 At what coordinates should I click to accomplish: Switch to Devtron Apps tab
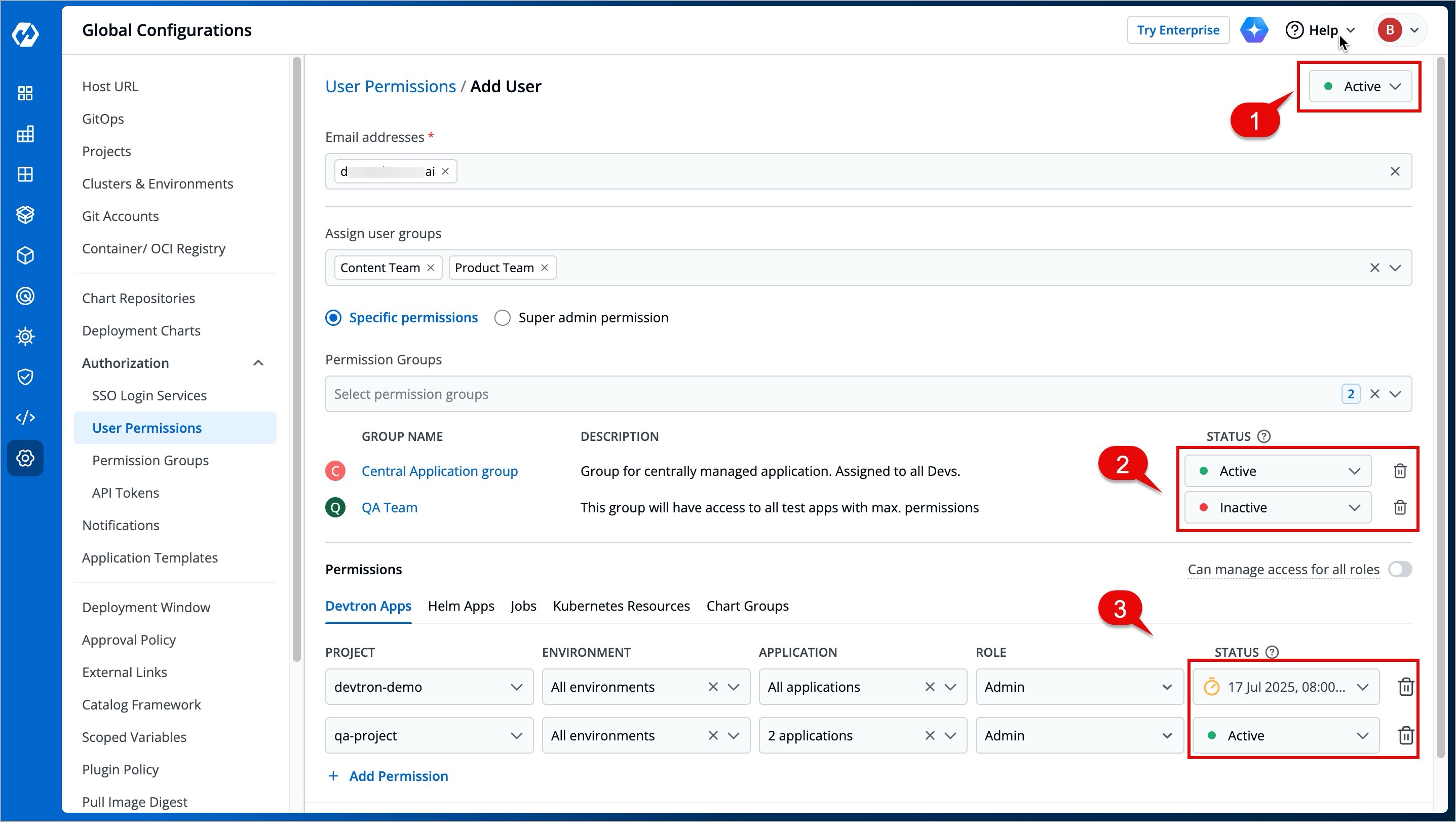[x=368, y=606]
